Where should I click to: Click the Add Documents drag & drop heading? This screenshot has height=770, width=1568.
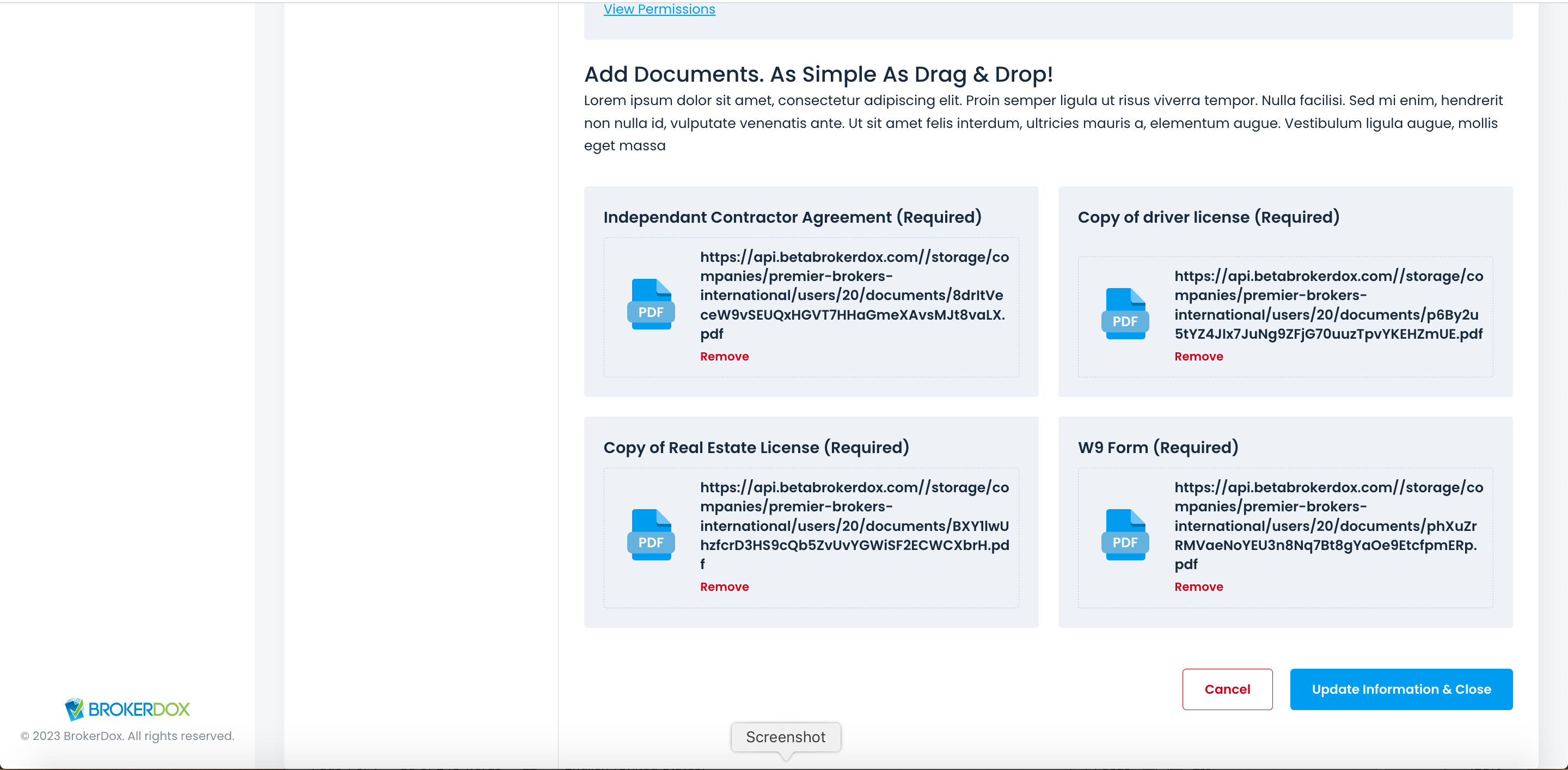coord(818,74)
